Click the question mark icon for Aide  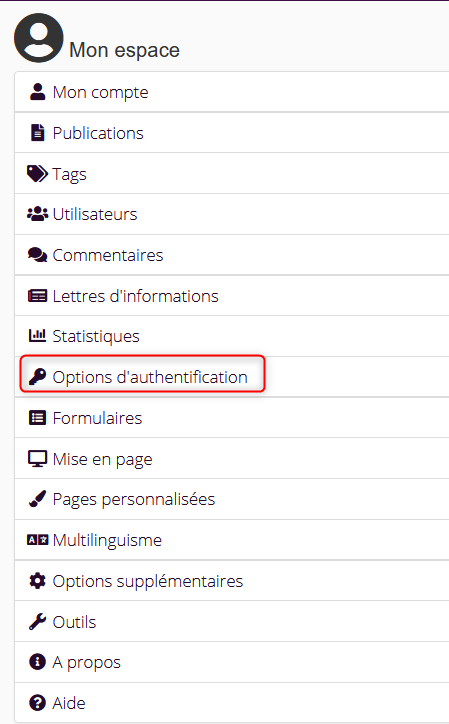(x=37, y=703)
